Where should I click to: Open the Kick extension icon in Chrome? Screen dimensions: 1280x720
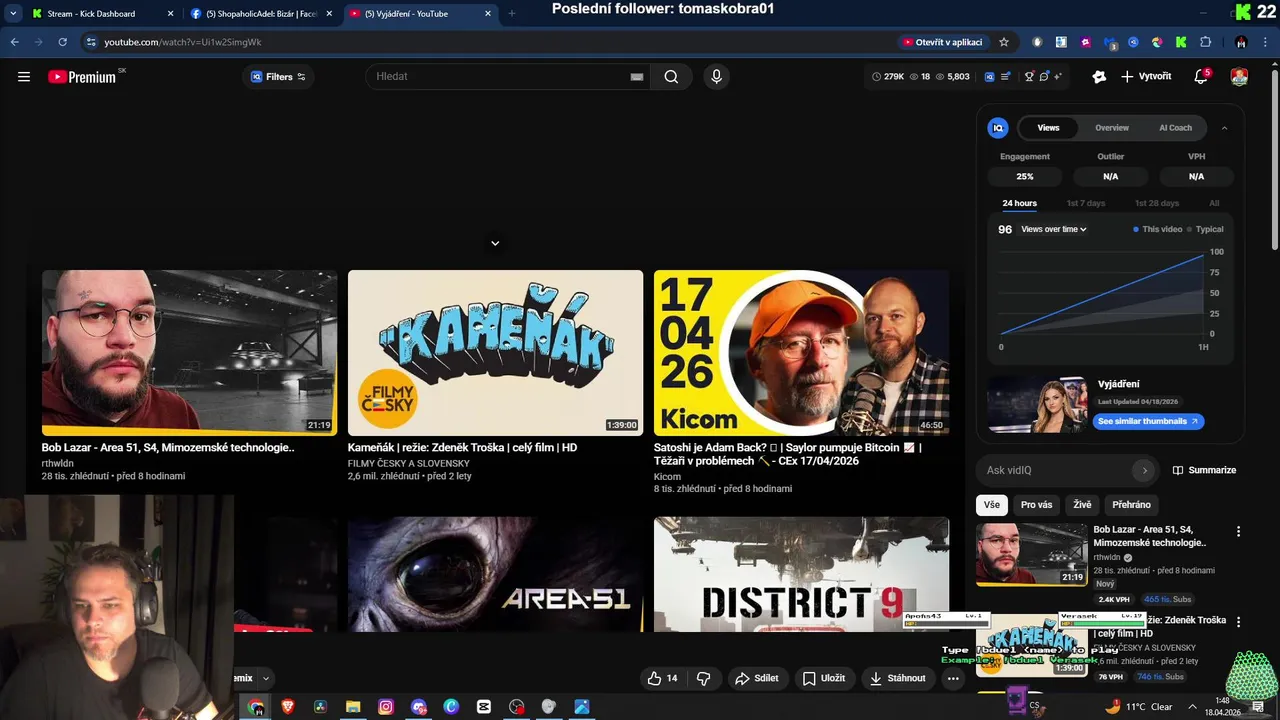click(x=1181, y=42)
